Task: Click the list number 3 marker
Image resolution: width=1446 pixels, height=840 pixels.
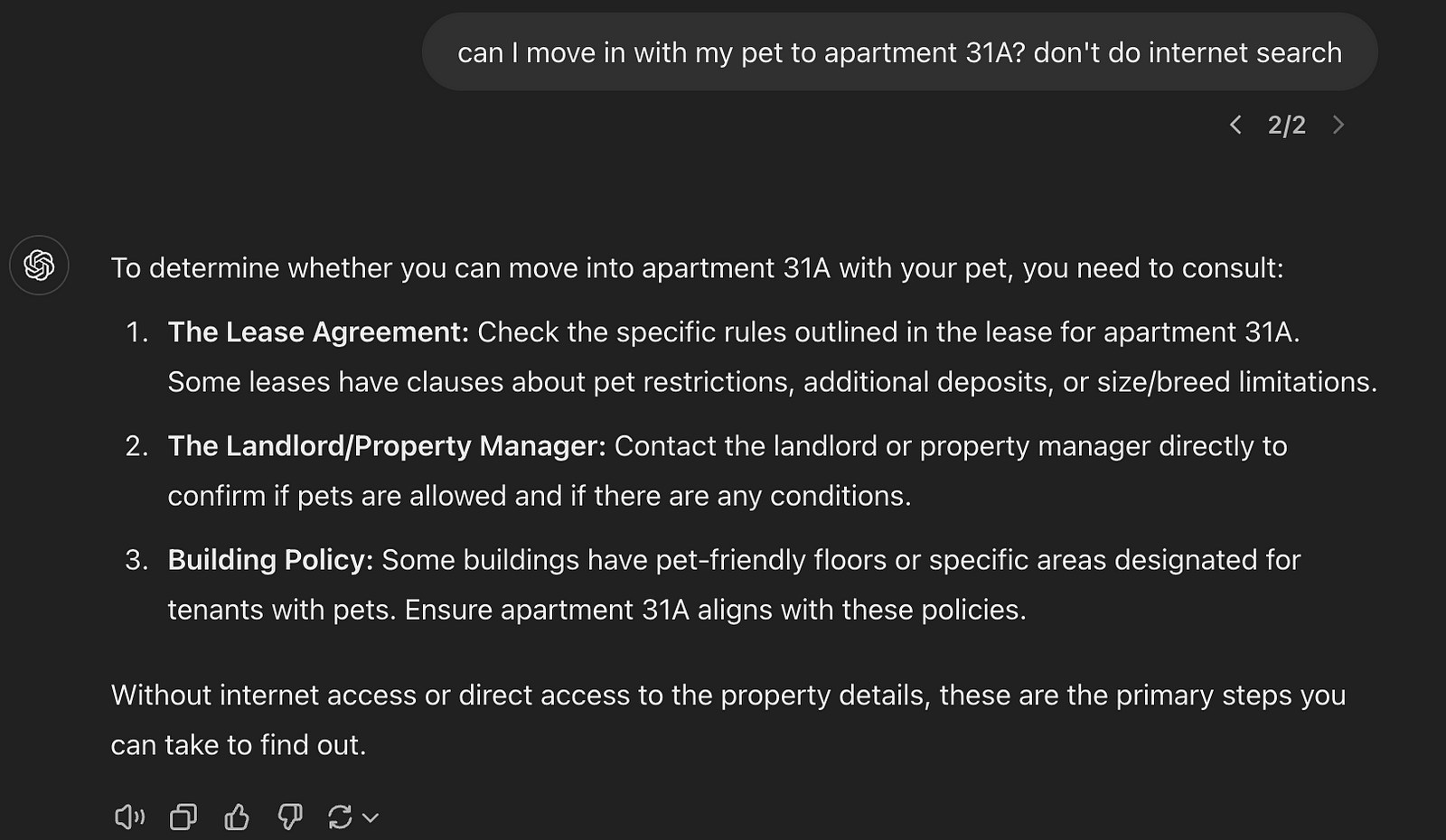Action: pos(136,560)
